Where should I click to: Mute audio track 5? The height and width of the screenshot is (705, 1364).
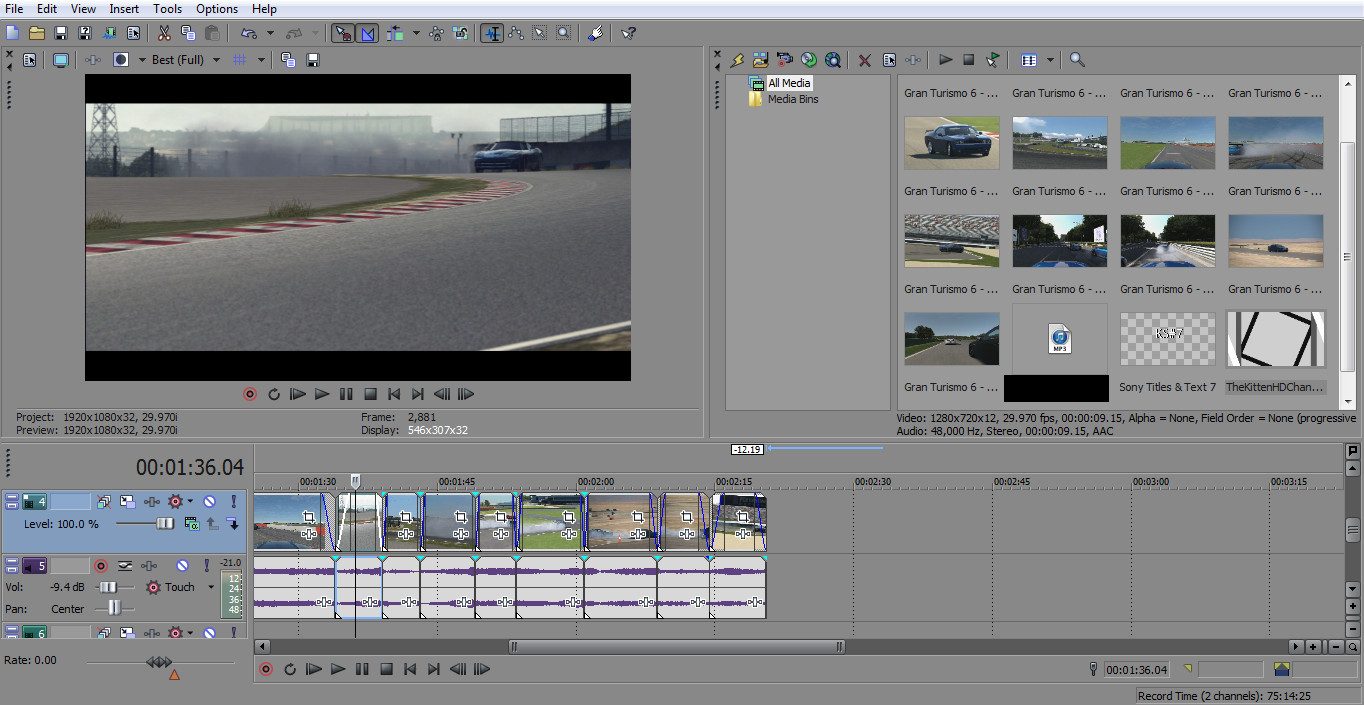182,565
